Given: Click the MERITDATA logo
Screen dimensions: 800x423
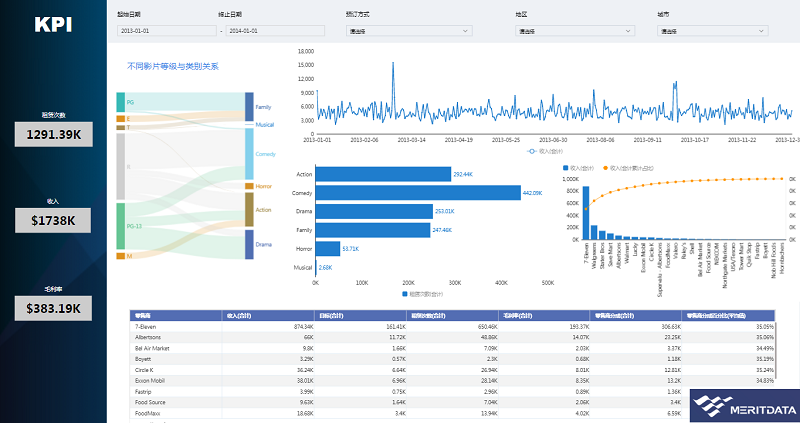Looking at the screenshot, I should [742, 404].
